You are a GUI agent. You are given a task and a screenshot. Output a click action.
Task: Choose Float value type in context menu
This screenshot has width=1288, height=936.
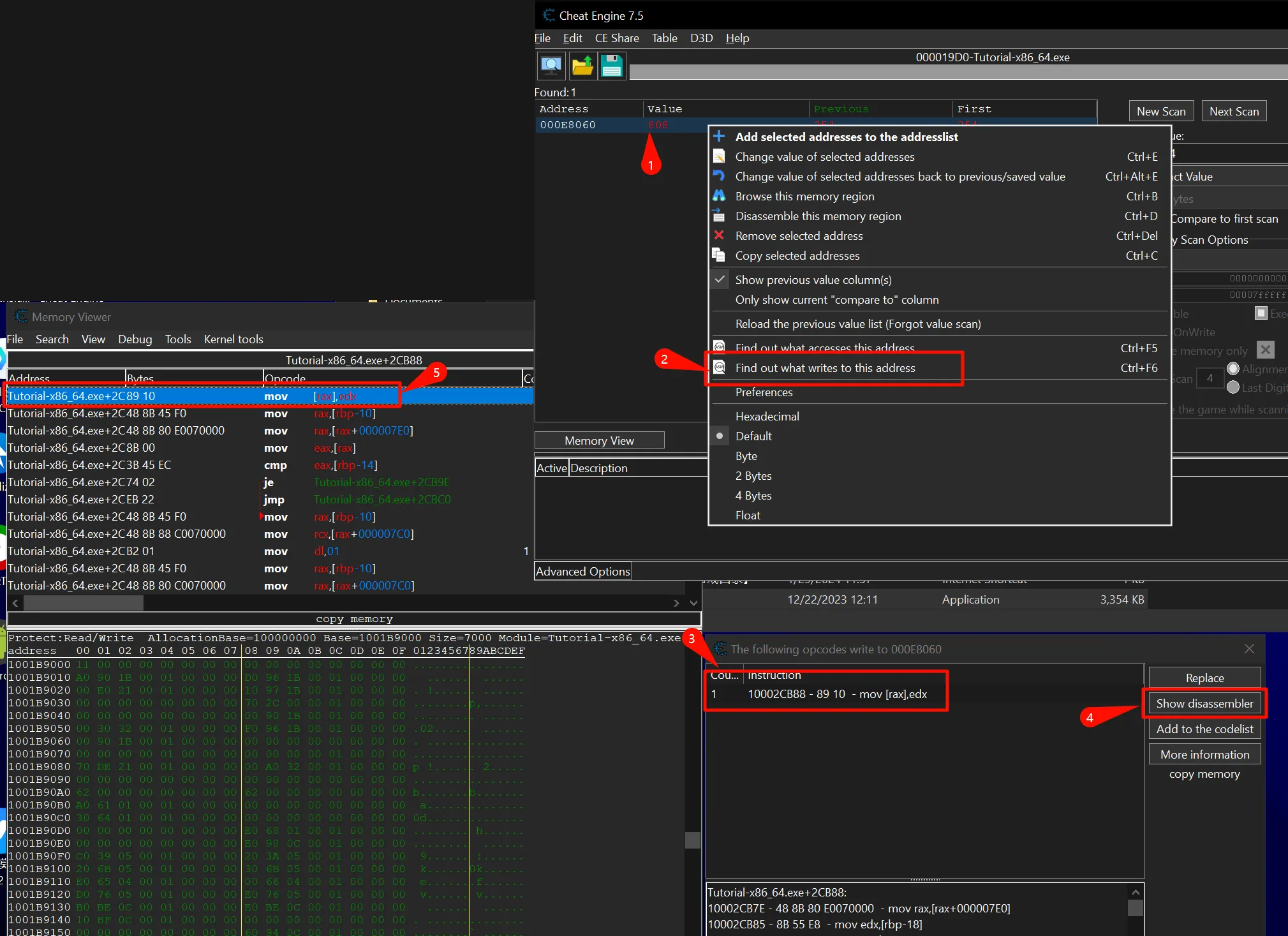[x=748, y=515]
